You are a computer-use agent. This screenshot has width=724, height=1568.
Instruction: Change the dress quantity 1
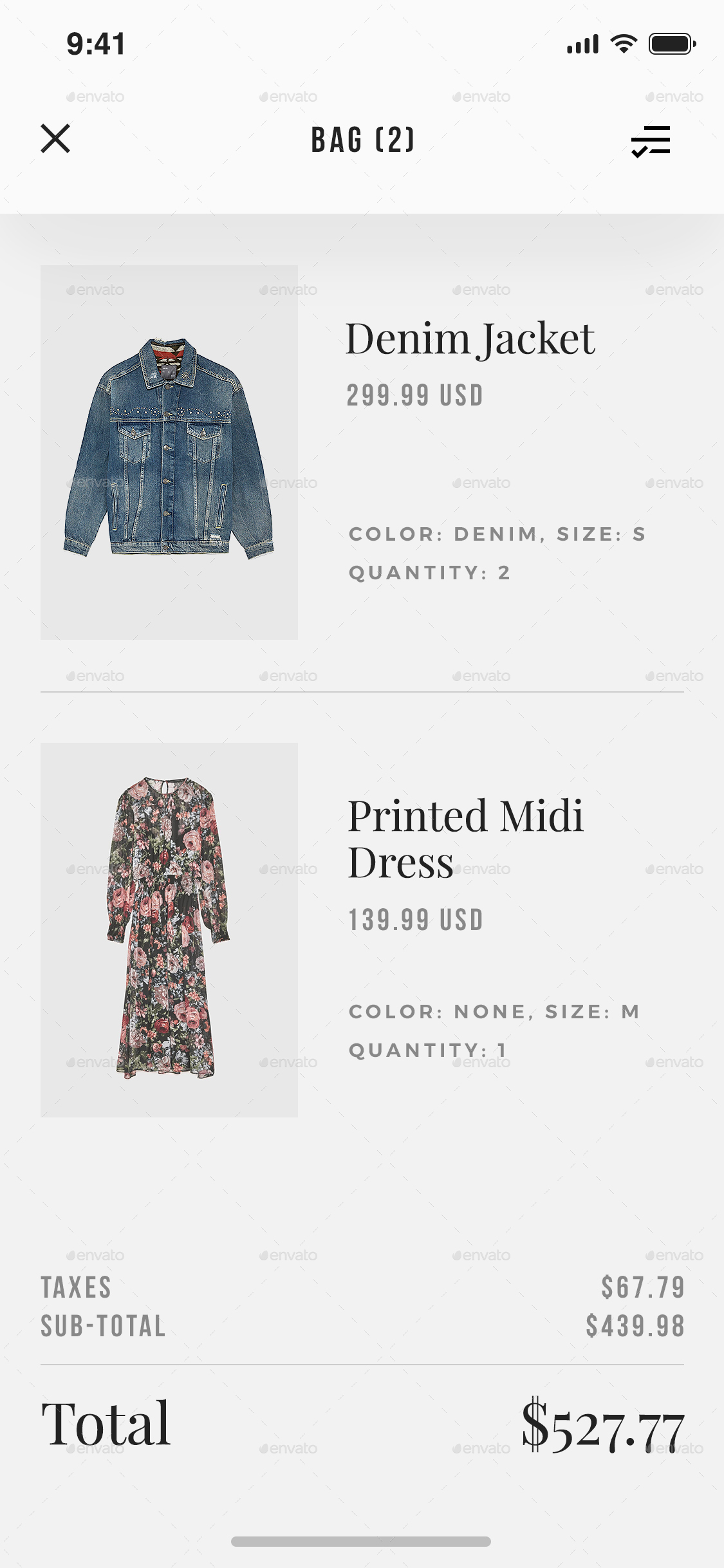pos(428,1050)
